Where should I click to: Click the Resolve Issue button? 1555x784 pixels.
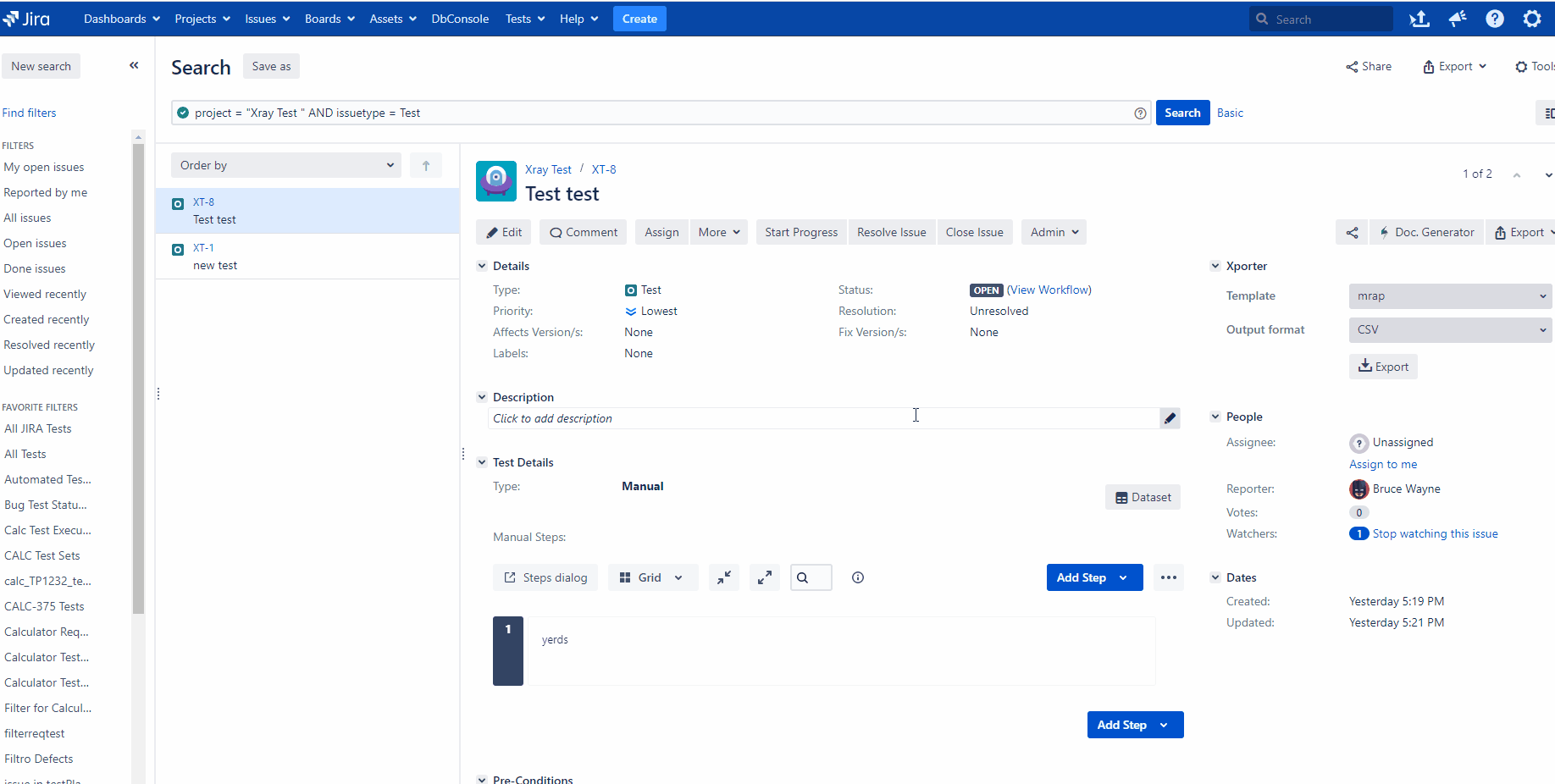click(x=891, y=231)
